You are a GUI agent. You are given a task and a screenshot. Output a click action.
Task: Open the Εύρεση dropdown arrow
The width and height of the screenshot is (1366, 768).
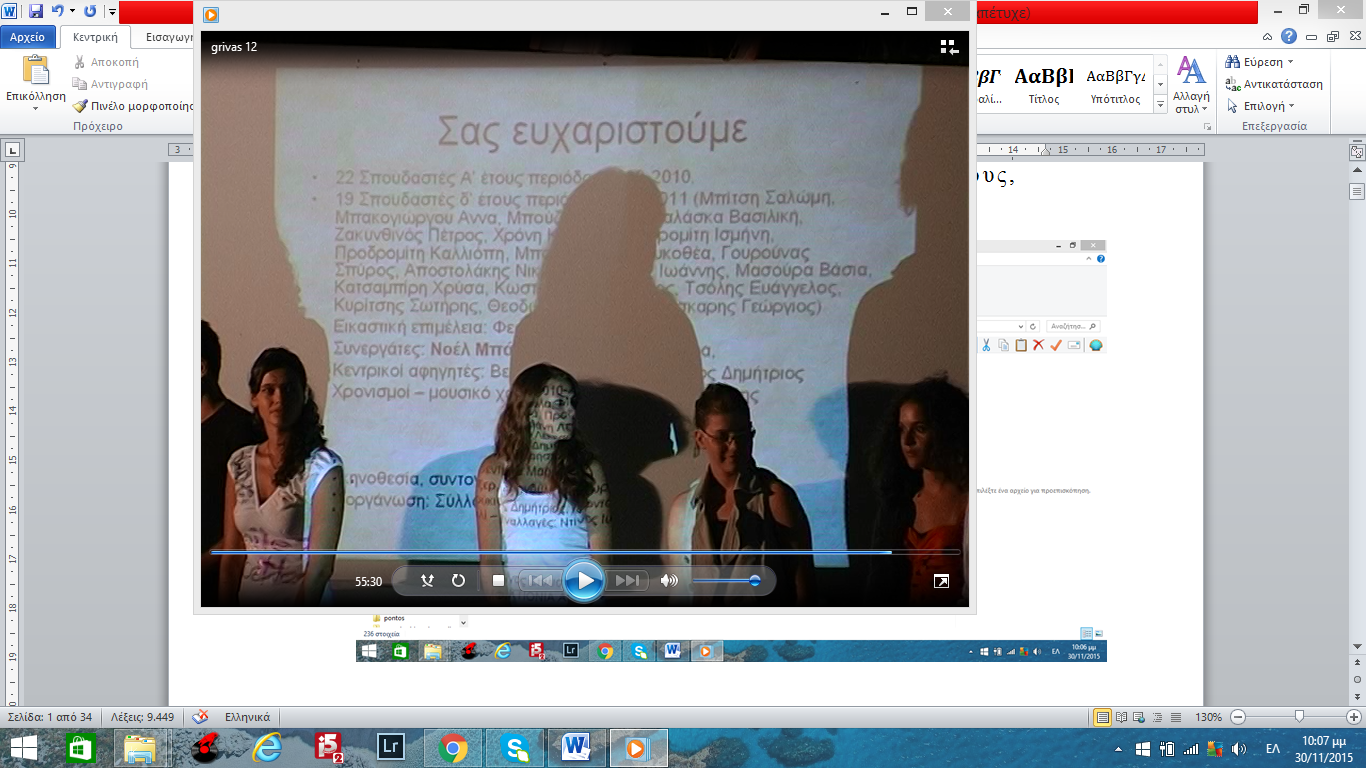[x=1291, y=62]
